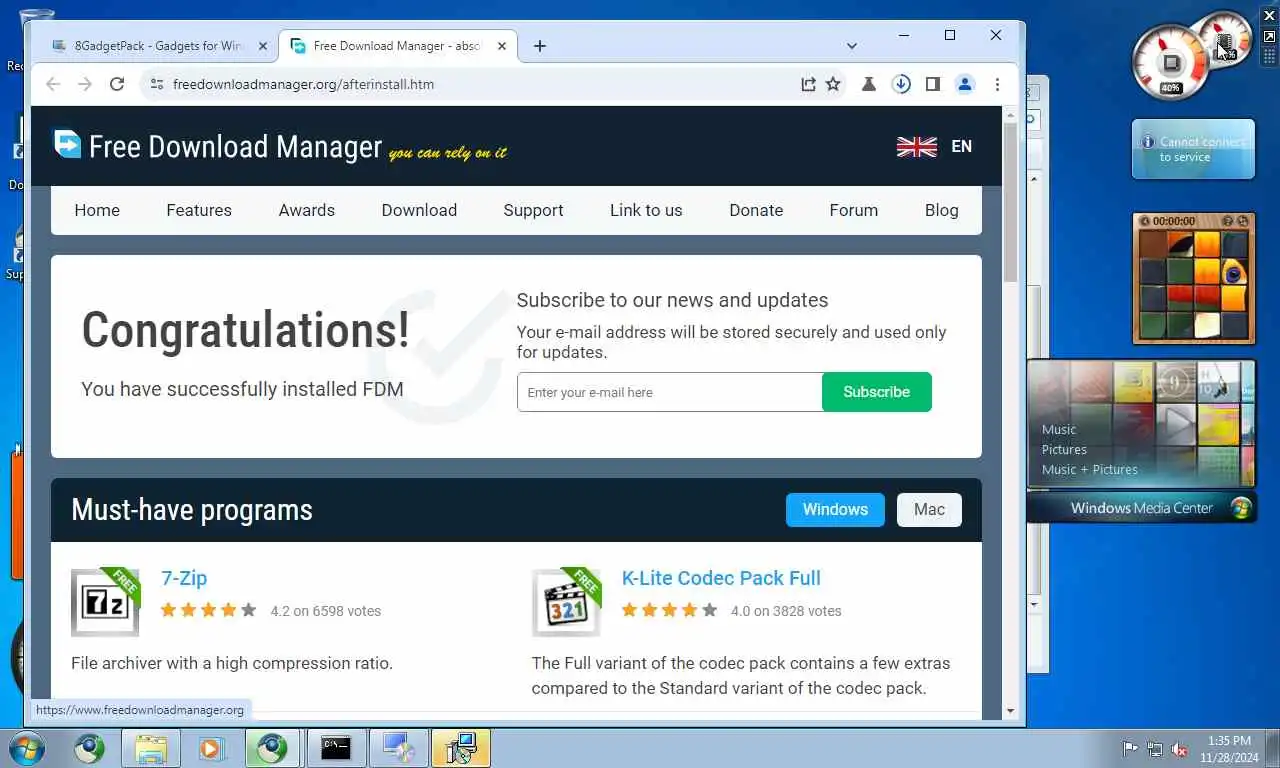Open the 7-Zip title link
The image size is (1280, 768).
click(184, 578)
